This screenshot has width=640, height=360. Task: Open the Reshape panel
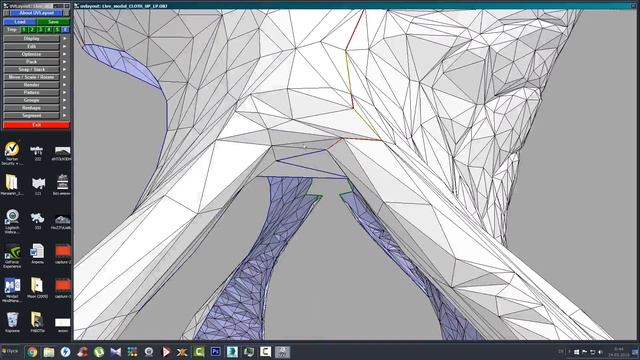tap(31, 108)
